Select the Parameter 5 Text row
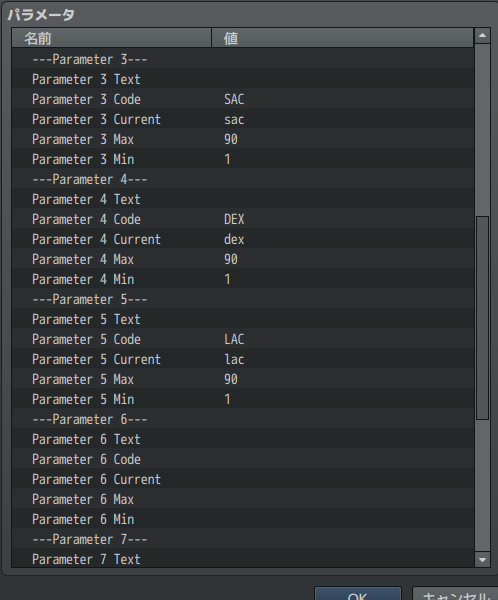 (x=243, y=319)
